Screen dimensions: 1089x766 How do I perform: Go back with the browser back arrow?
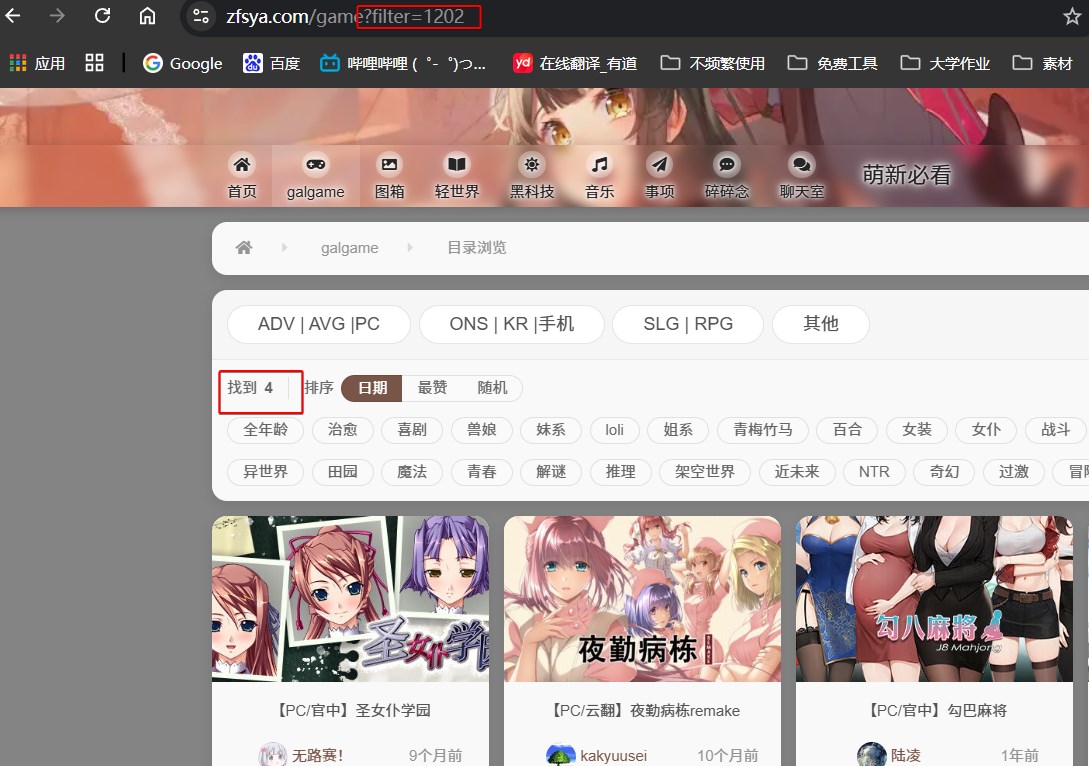[13, 15]
